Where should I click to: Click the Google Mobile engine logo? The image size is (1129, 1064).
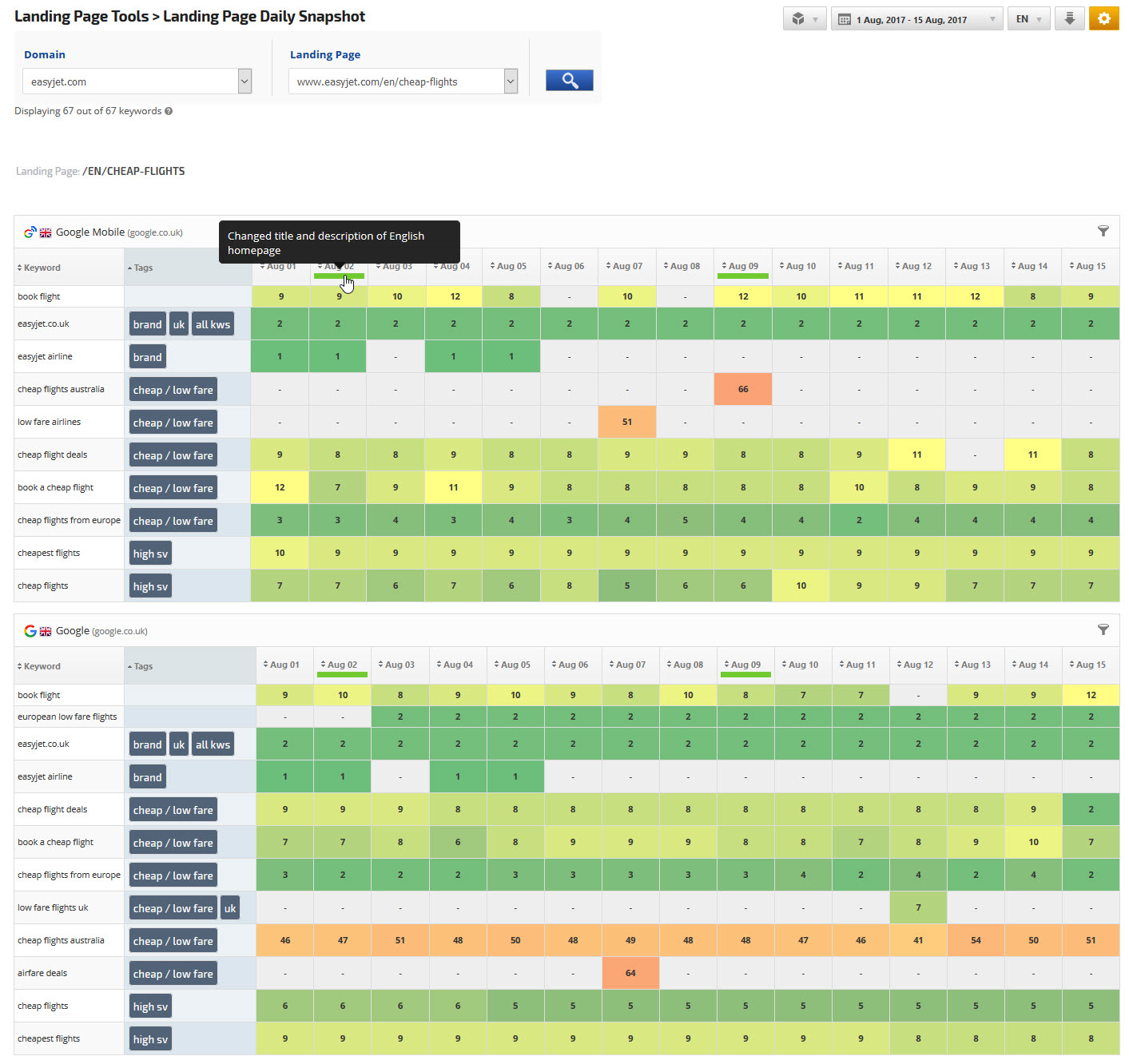pyautogui.click(x=30, y=232)
